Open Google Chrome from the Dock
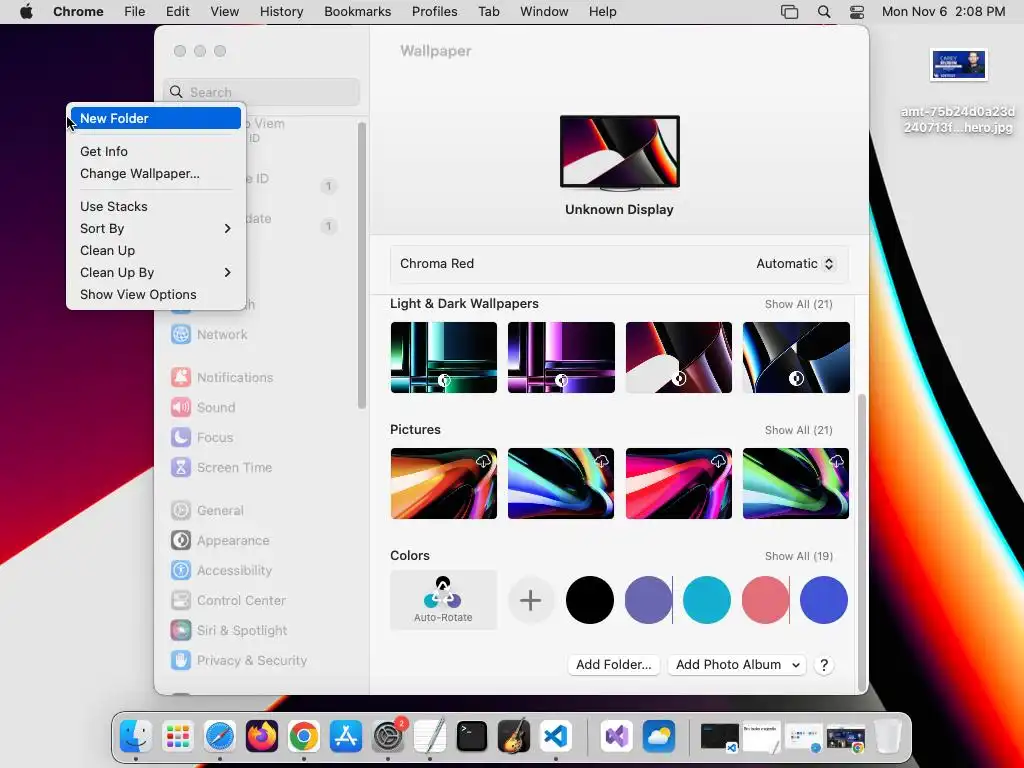Screen dimensions: 1024x768 304,736
